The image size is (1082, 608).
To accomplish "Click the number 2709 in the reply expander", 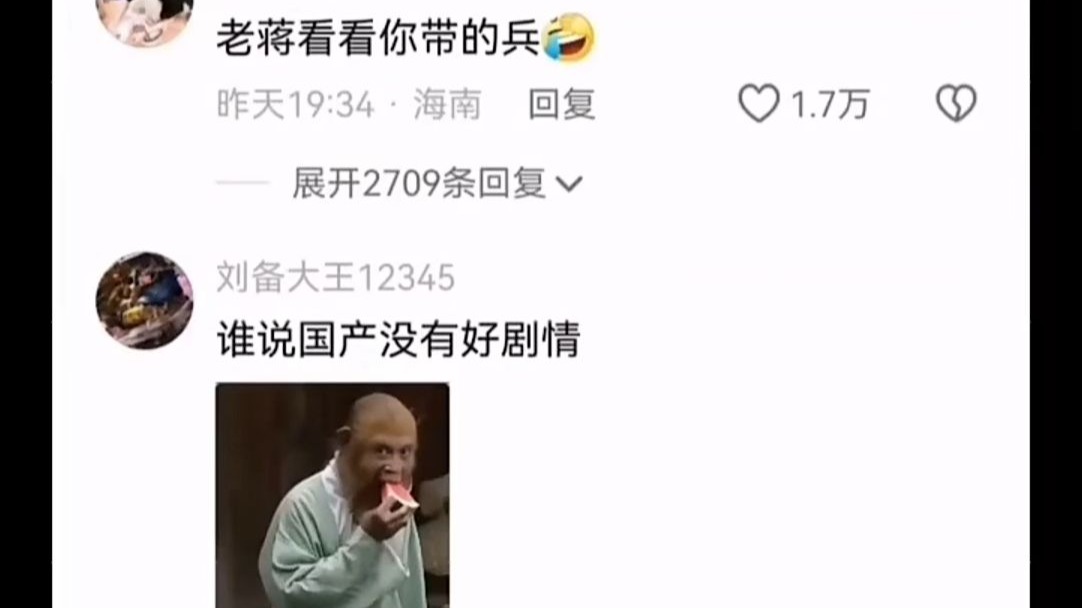I will pyautogui.click(x=402, y=184).
